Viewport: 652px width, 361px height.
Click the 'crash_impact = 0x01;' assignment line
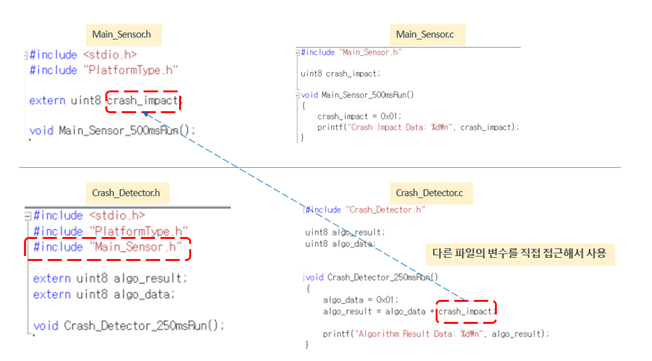(359, 116)
